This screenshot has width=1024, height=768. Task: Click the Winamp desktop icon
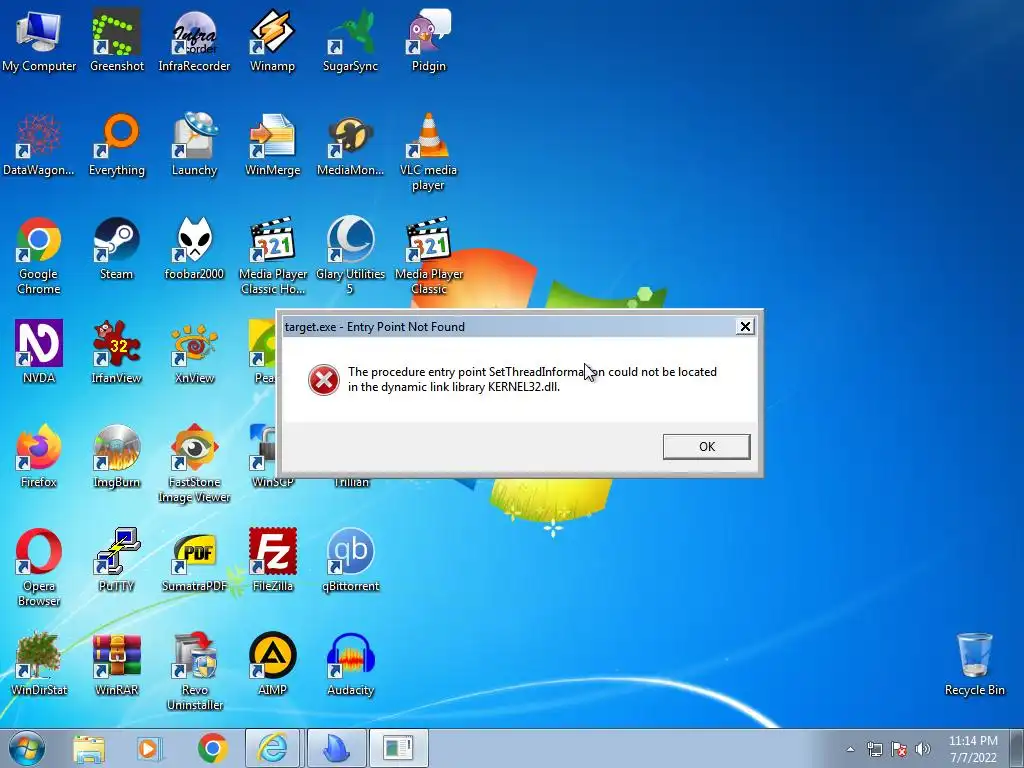pyautogui.click(x=272, y=40)
